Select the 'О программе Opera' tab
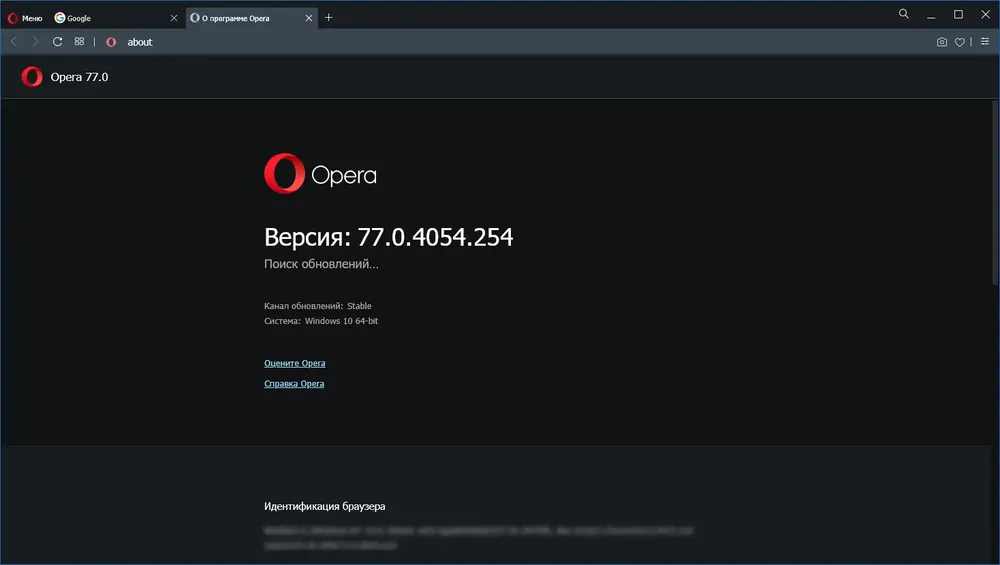1000x565 pixels. [251, 18]
